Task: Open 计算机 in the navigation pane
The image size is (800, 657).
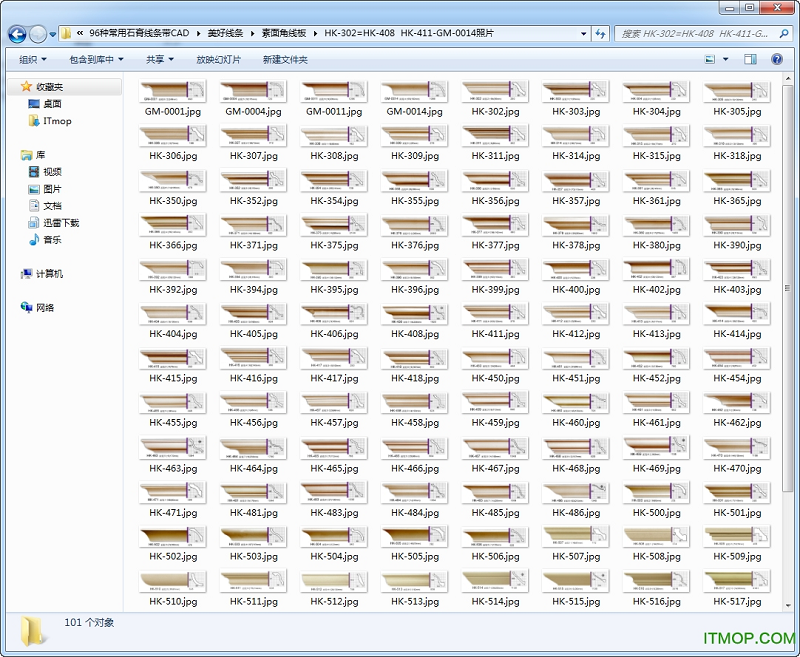Action: (x=49, y=274)
